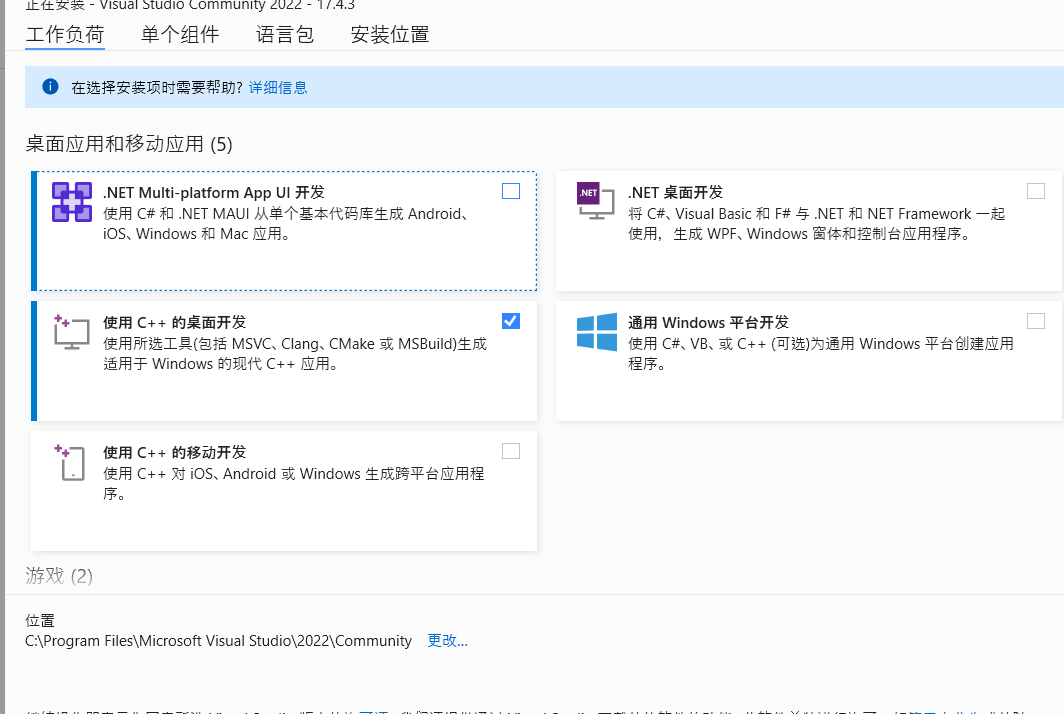Check the .NET 桌面开发 workload checkbox
The width and height of the screenshot is (1064, 714).
pyautogui.click(x=1036, y=191)
